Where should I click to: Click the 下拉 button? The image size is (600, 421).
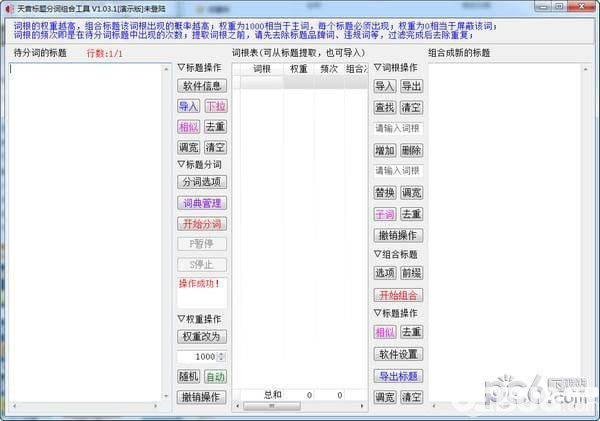215,106
